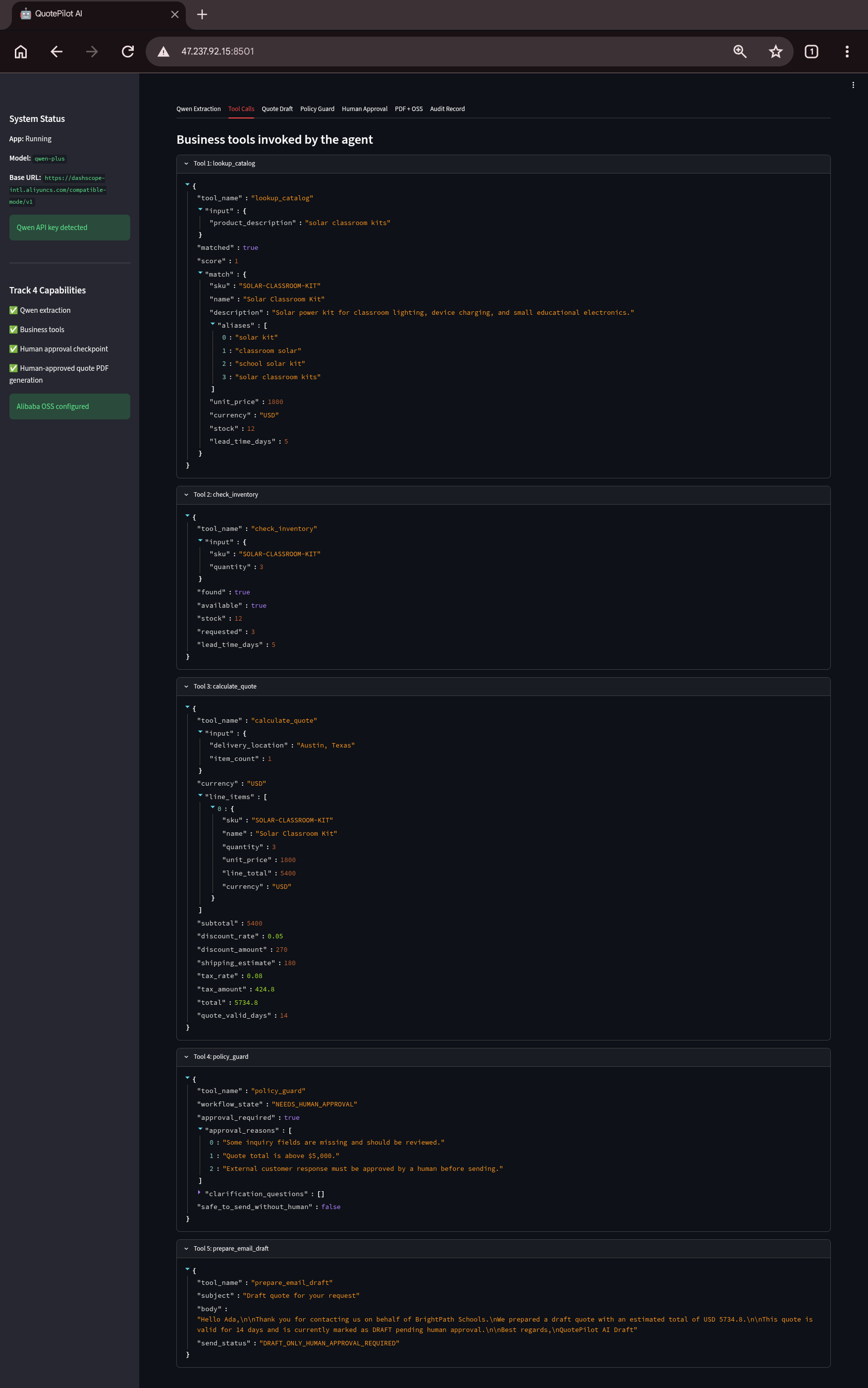Click the Human approval checkpoint item
This screenshot has width=868, height=1388.
click(x=58, y=349)
